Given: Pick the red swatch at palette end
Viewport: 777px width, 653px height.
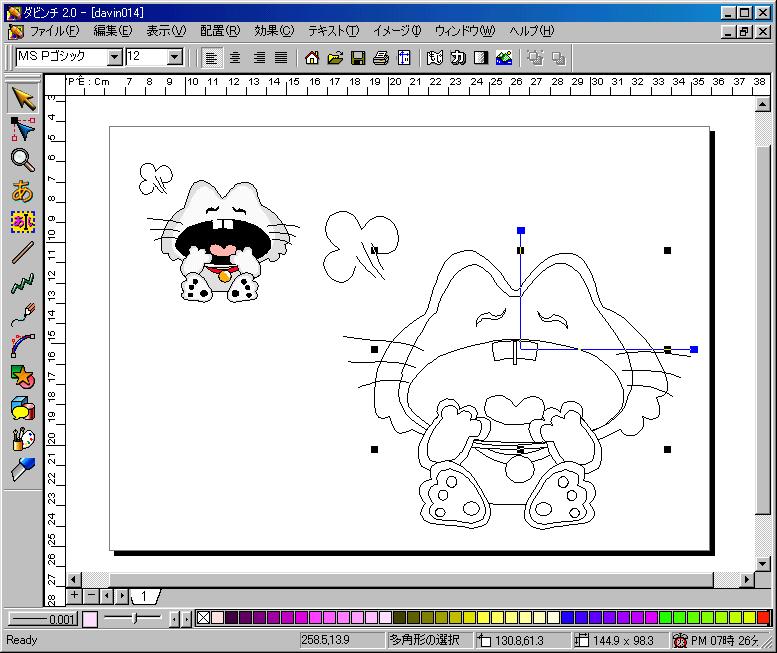Looking at the screenshot, I should pos(764,617).
